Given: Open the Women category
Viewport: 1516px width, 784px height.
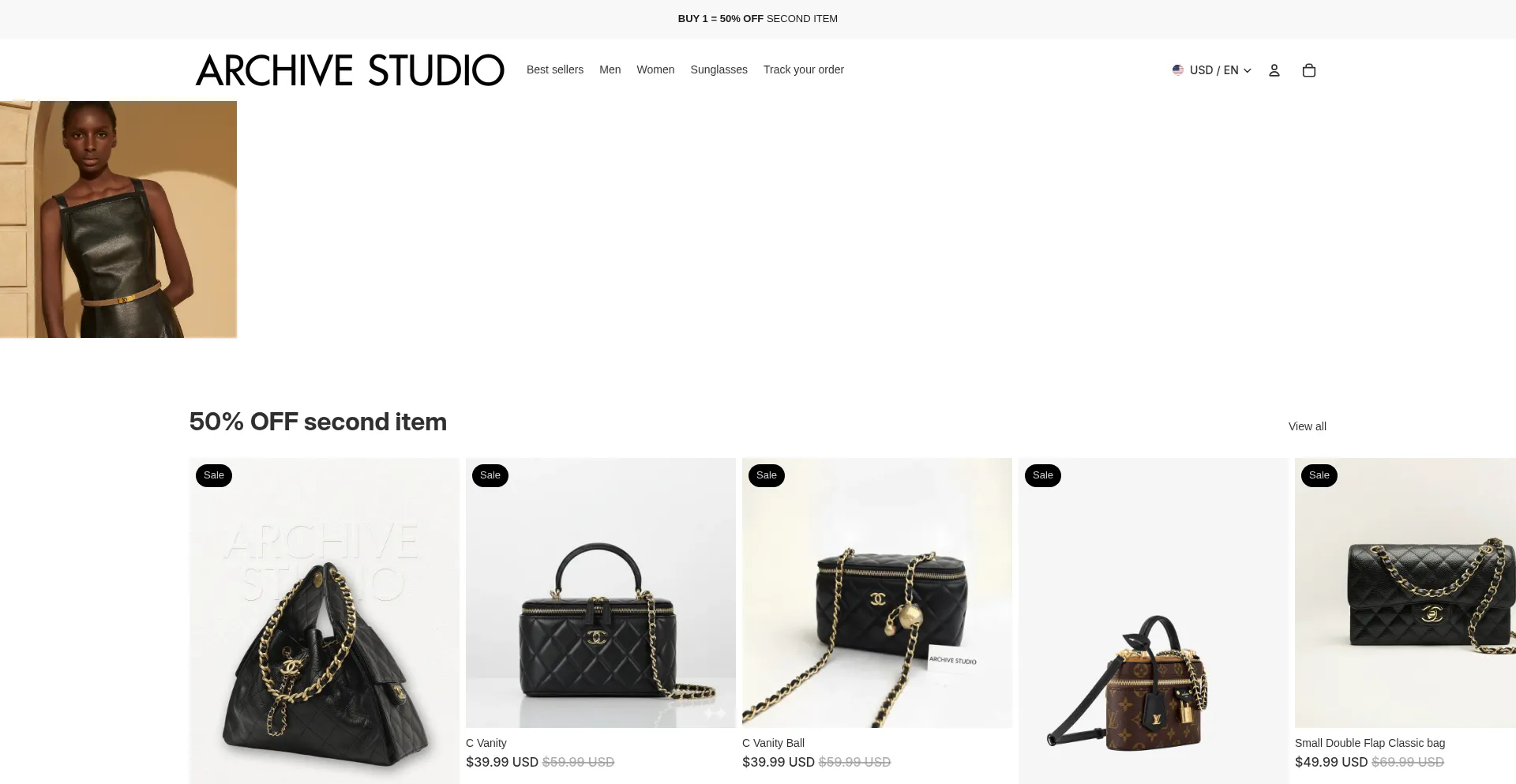Looking at the screenshot, I should tap(655, 69).
